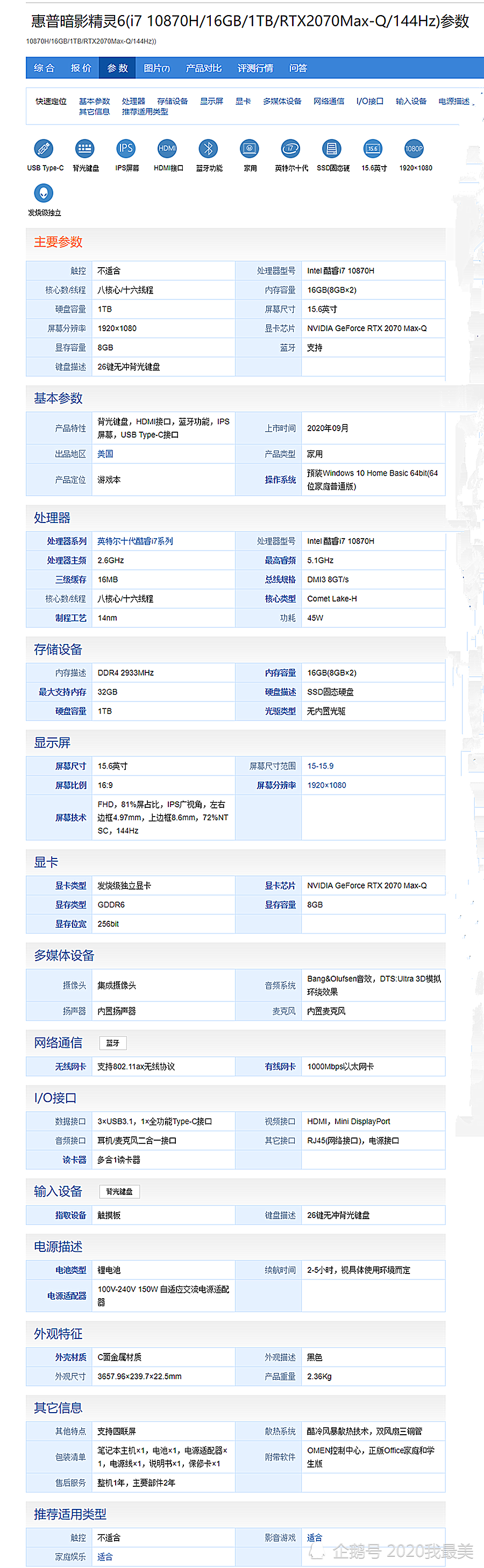This screenshot has width=484, height=1568.
Task: Click 适合 link in 家庭娱乐 row
Action: pos(105,1557)
